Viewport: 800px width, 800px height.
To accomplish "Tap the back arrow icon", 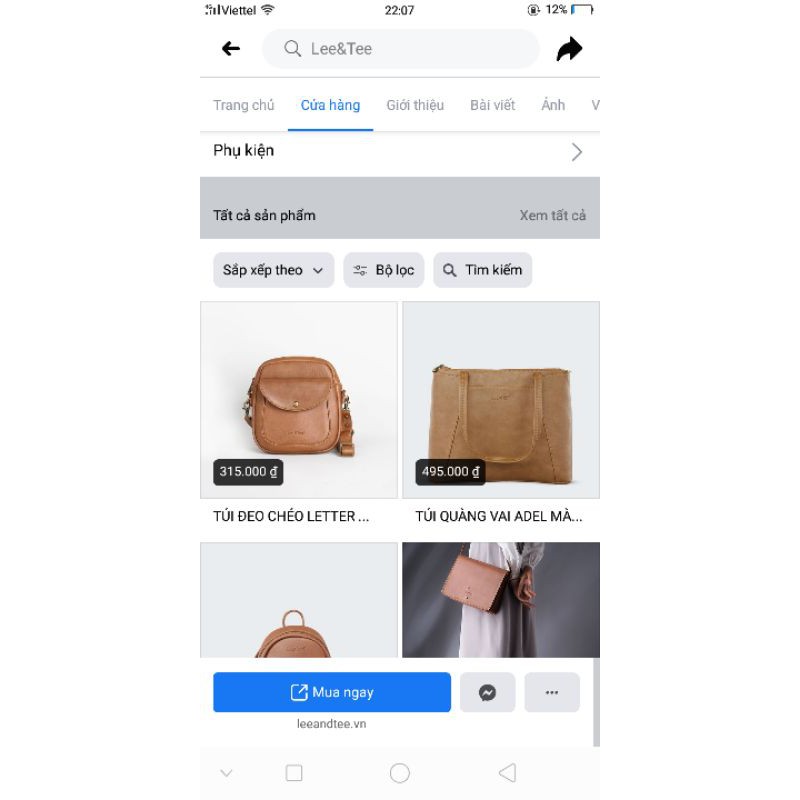I will point(231,48).
